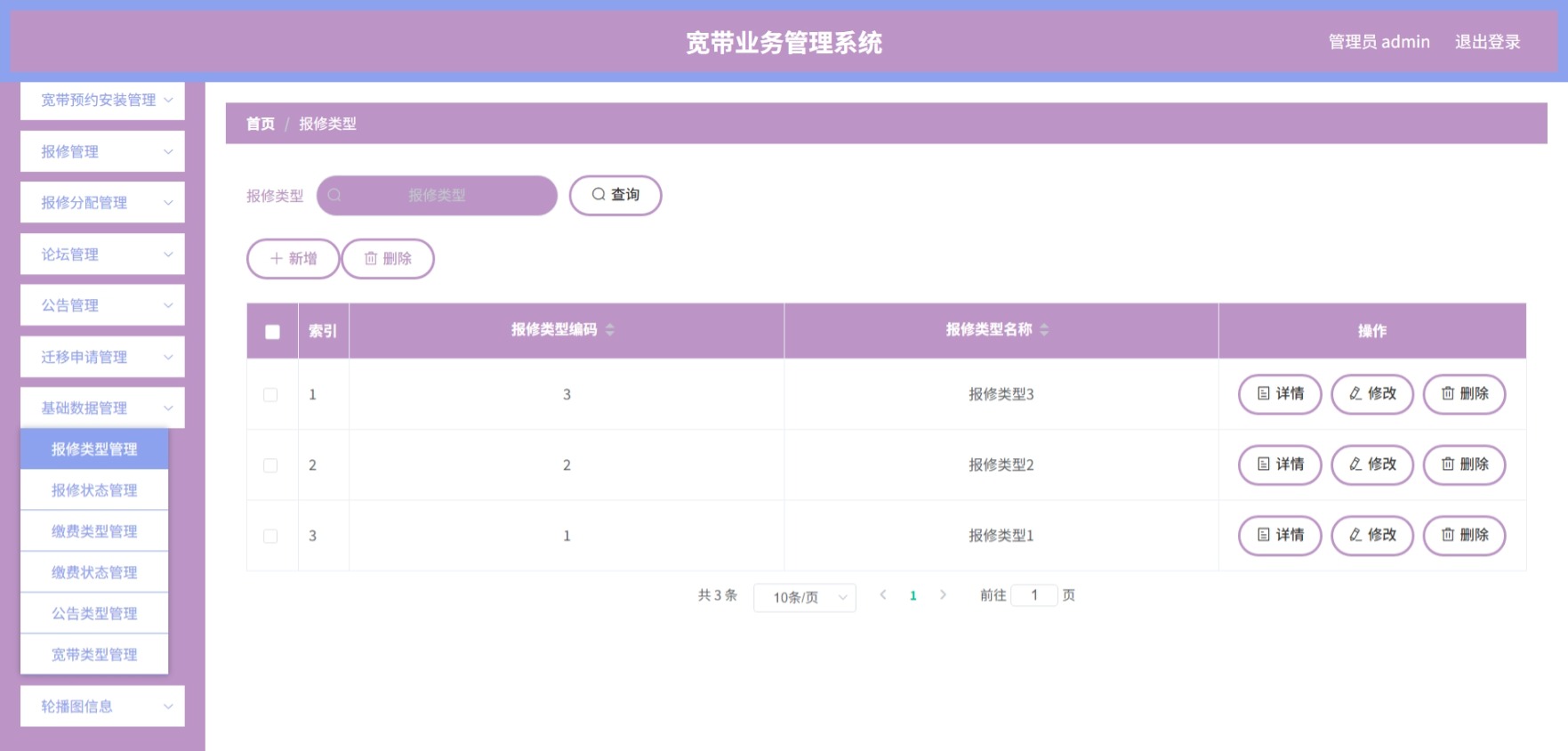The width and height of the screenshot is (1568, 751).
Task: View 详情 for 报修类型1
Action: pyautogui.click(x=1280, y=536)
